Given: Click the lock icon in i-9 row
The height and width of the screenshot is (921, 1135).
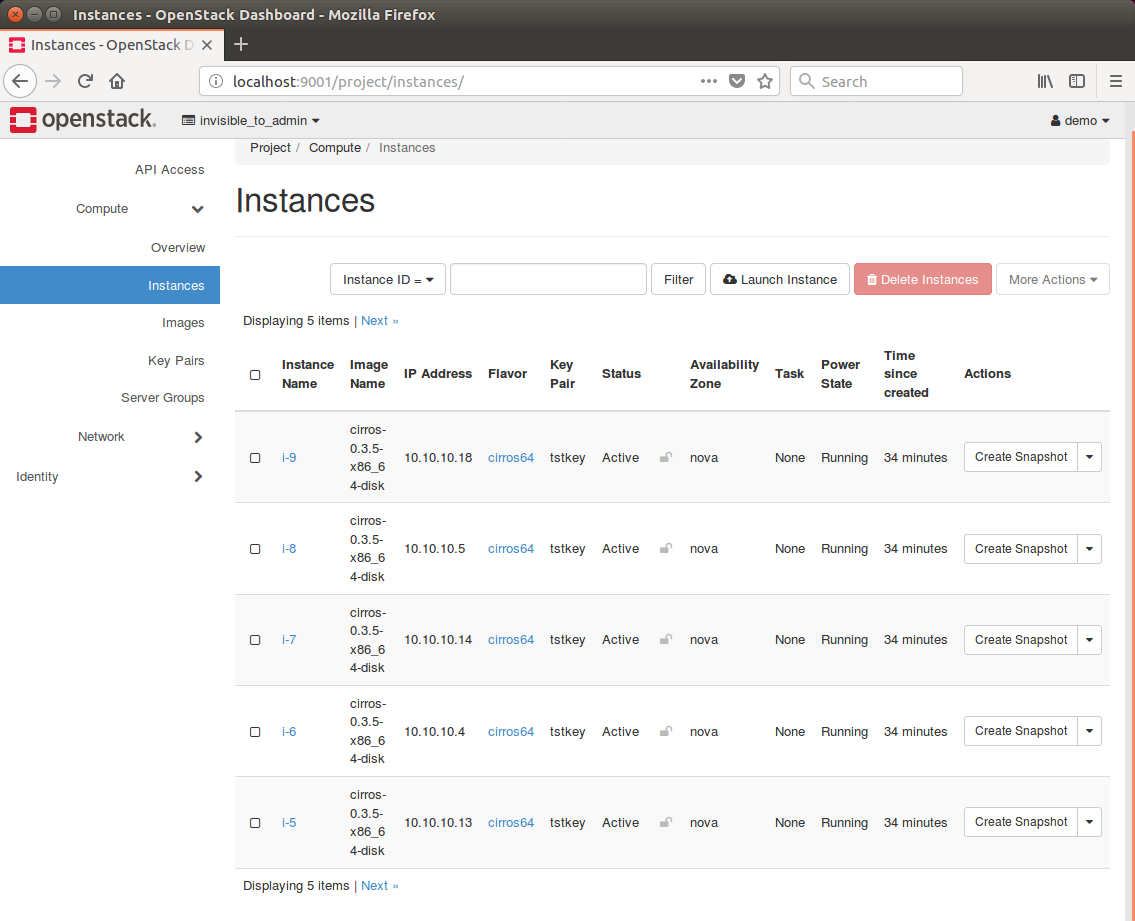Looking at the screenshot, I should pyautogui.click(x=666, y=457).
